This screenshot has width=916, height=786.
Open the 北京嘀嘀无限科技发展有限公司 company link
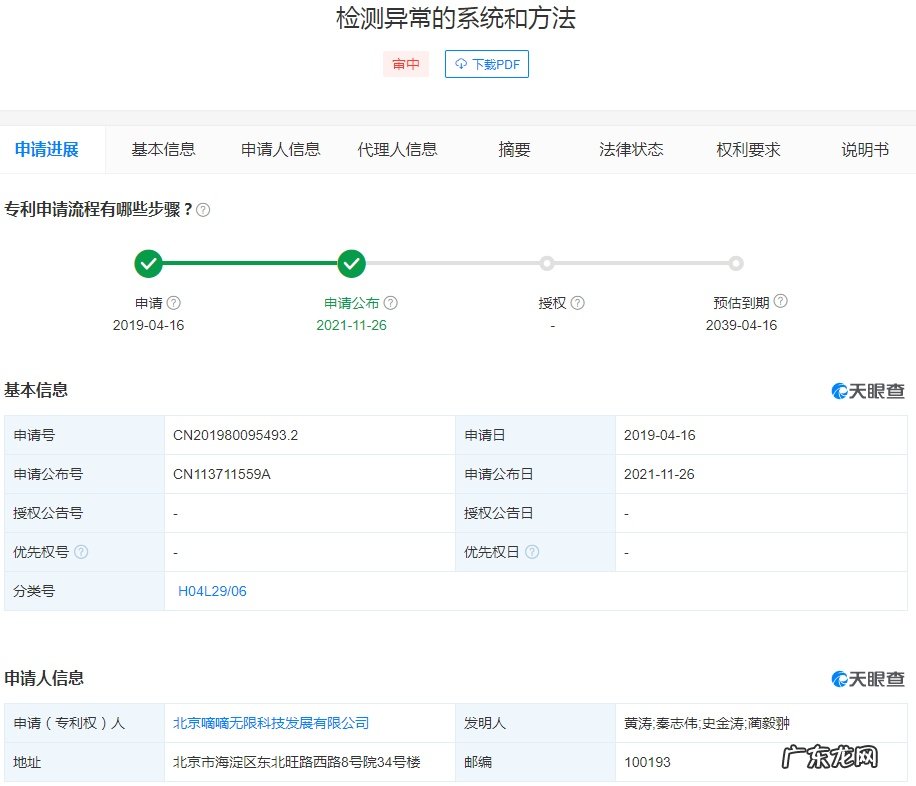tap(270, 722)
